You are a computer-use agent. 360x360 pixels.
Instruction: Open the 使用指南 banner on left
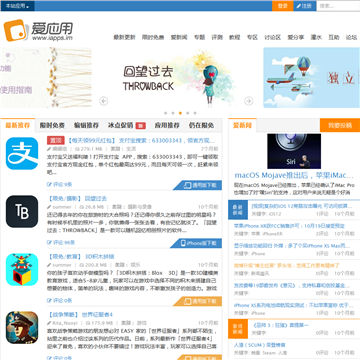click(x=46, y=78)
